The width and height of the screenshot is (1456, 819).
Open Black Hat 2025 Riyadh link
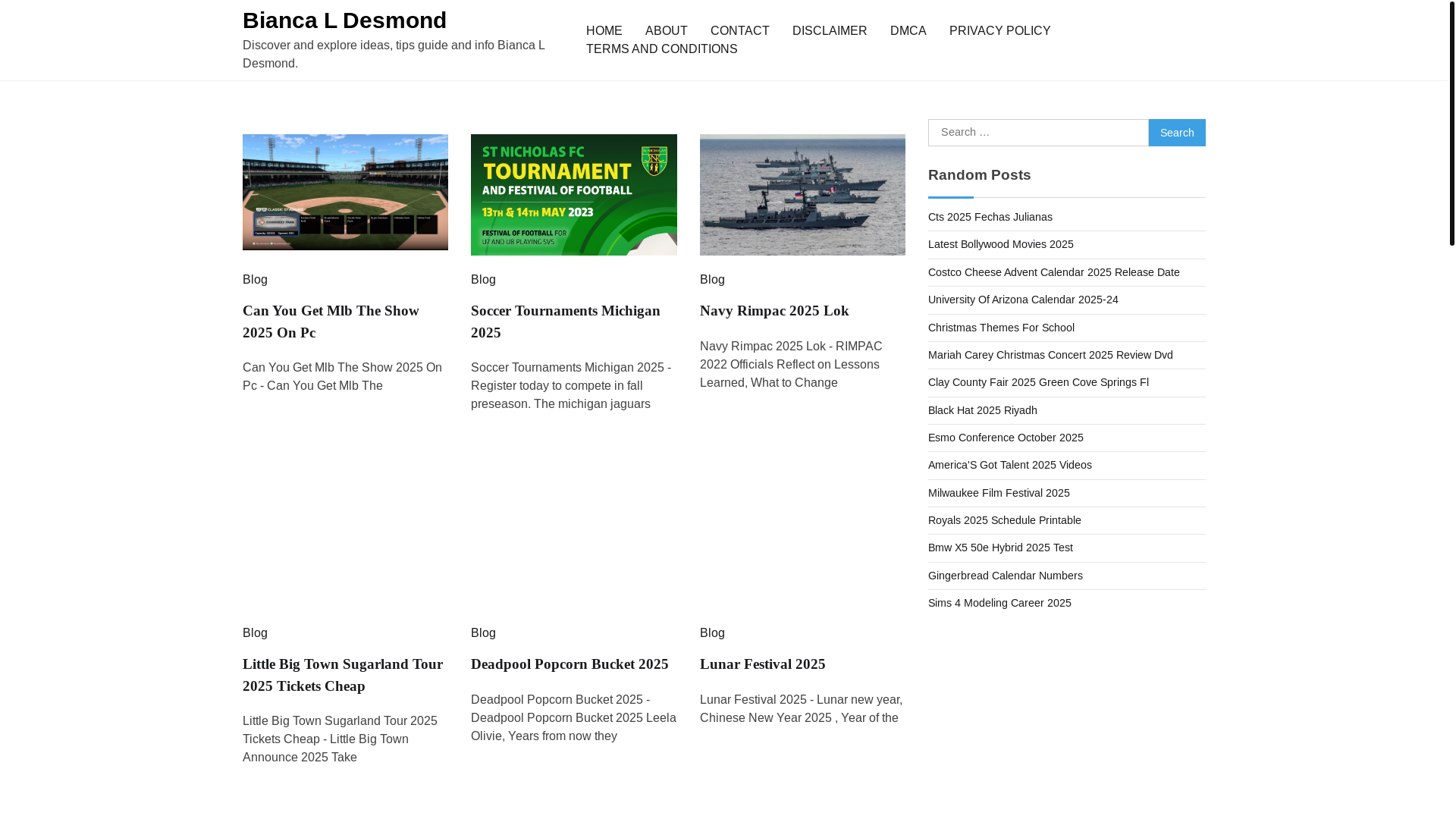click(x=982, y=410)
